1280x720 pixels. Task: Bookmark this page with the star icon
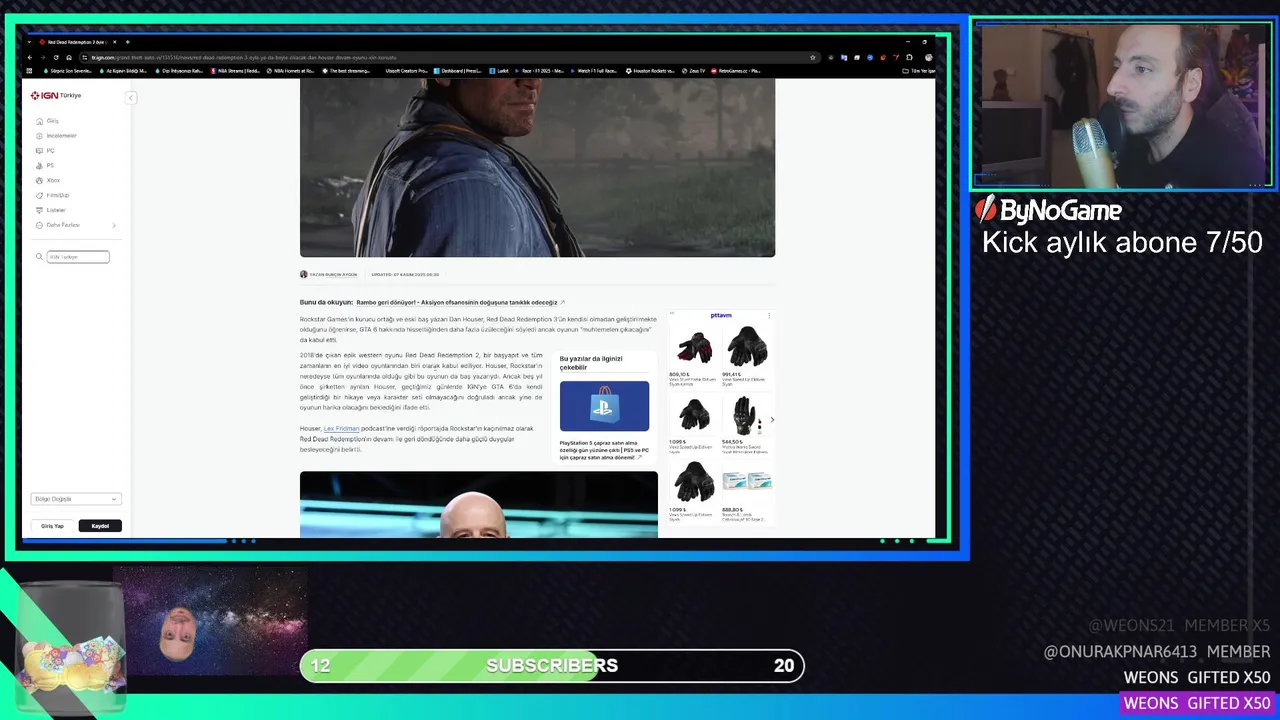[813, 57]
